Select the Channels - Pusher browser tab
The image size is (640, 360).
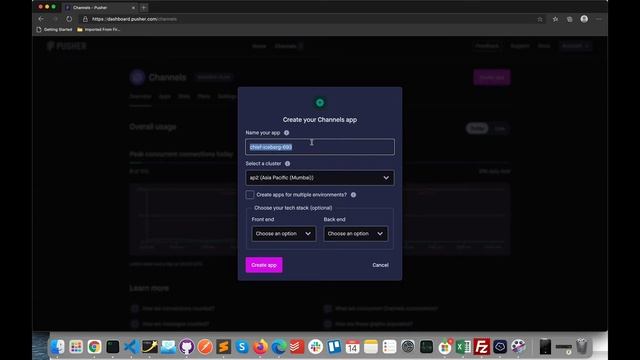pos(100,7)
